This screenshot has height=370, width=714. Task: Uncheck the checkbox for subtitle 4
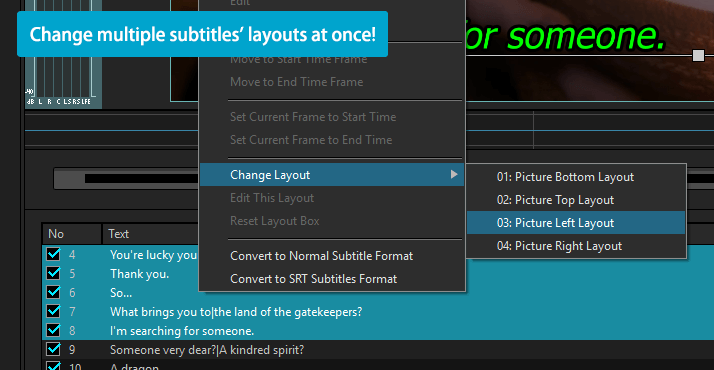53,254
